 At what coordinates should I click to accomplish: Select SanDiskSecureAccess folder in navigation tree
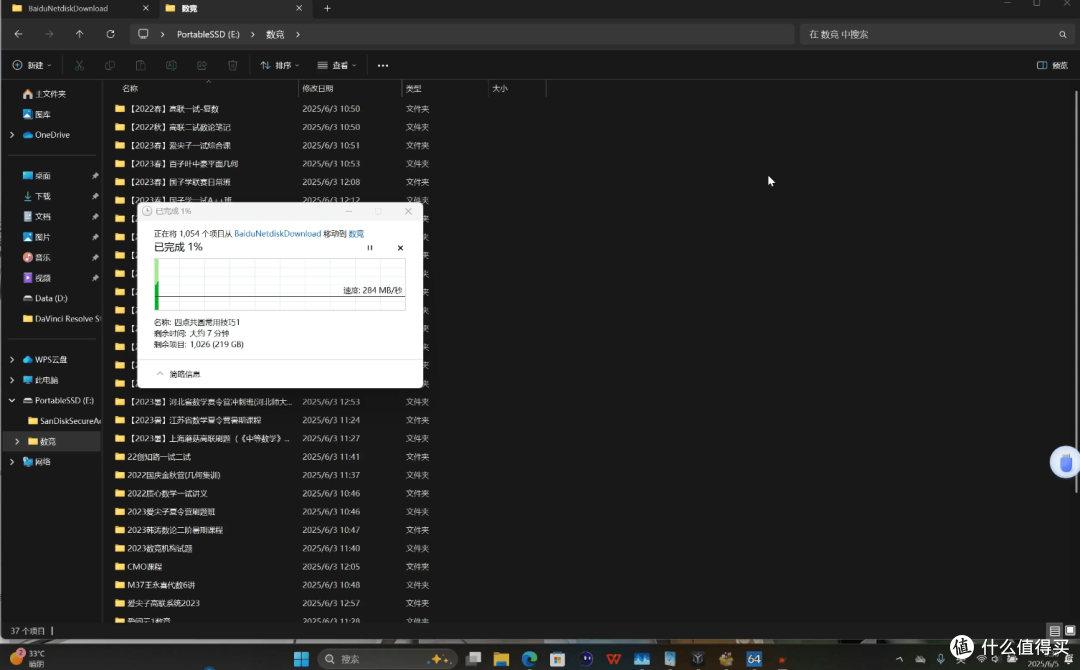coord(63,421)
